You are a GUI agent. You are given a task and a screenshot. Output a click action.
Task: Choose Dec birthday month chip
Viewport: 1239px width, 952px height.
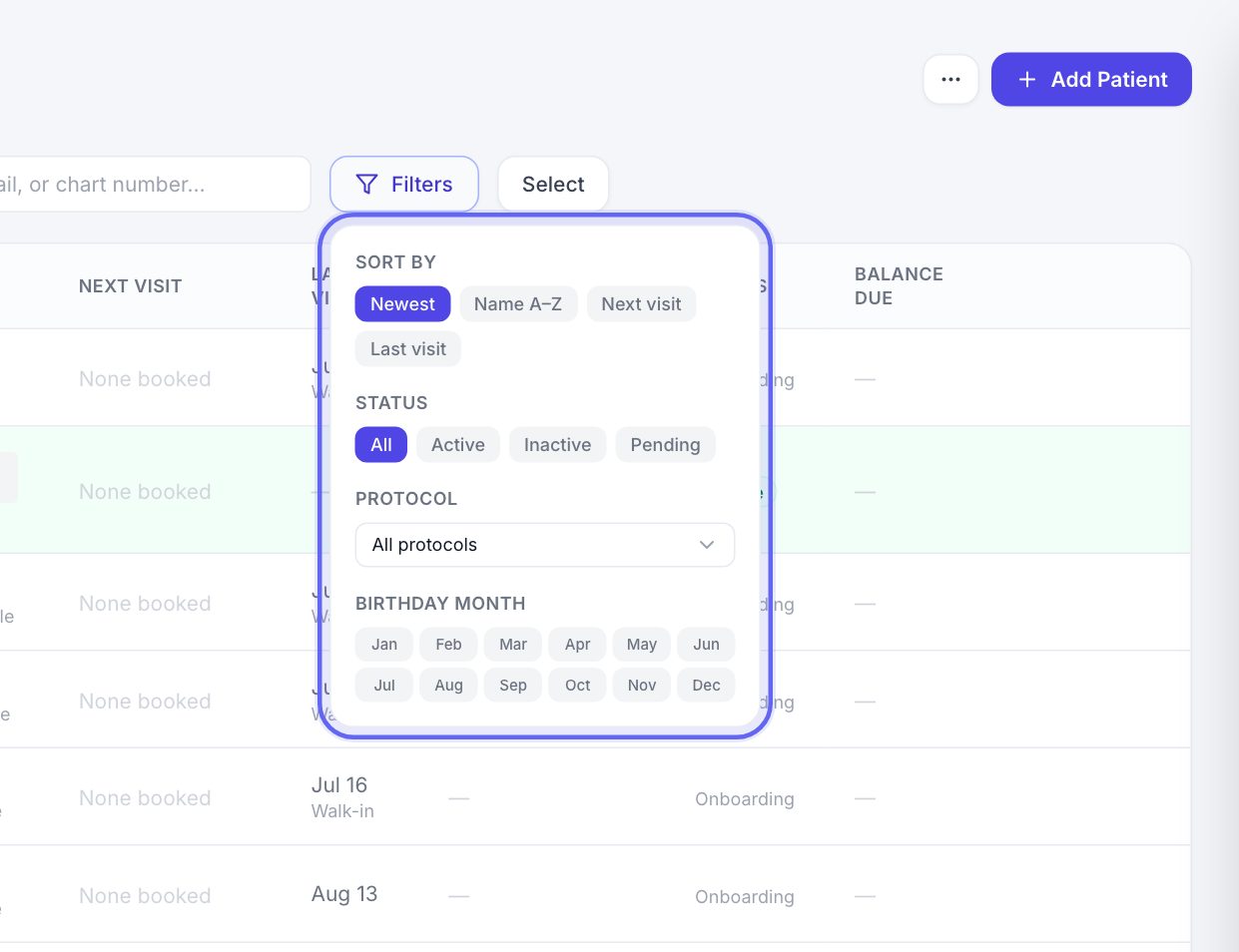(x=706, y=686)
